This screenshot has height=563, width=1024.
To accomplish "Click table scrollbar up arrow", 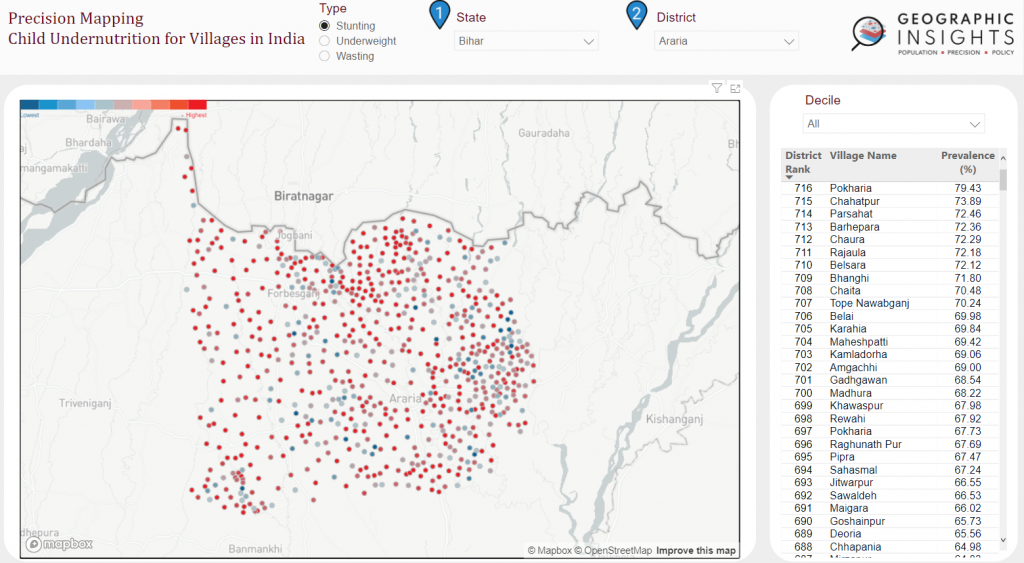I will (x=1003, y=156).
